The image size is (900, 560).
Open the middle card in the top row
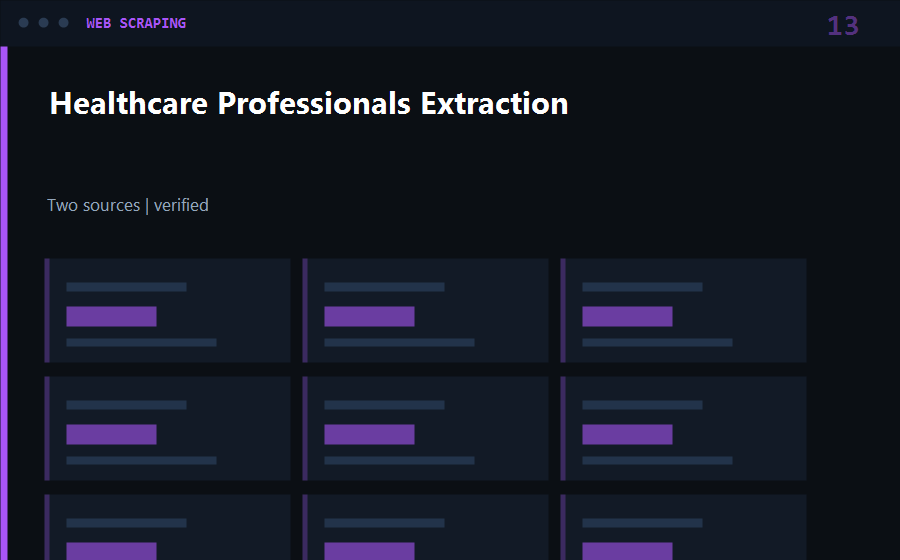coord(425,310)
